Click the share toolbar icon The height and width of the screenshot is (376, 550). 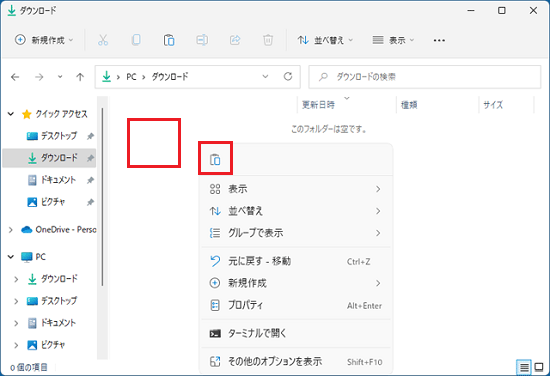click(235, 40)
